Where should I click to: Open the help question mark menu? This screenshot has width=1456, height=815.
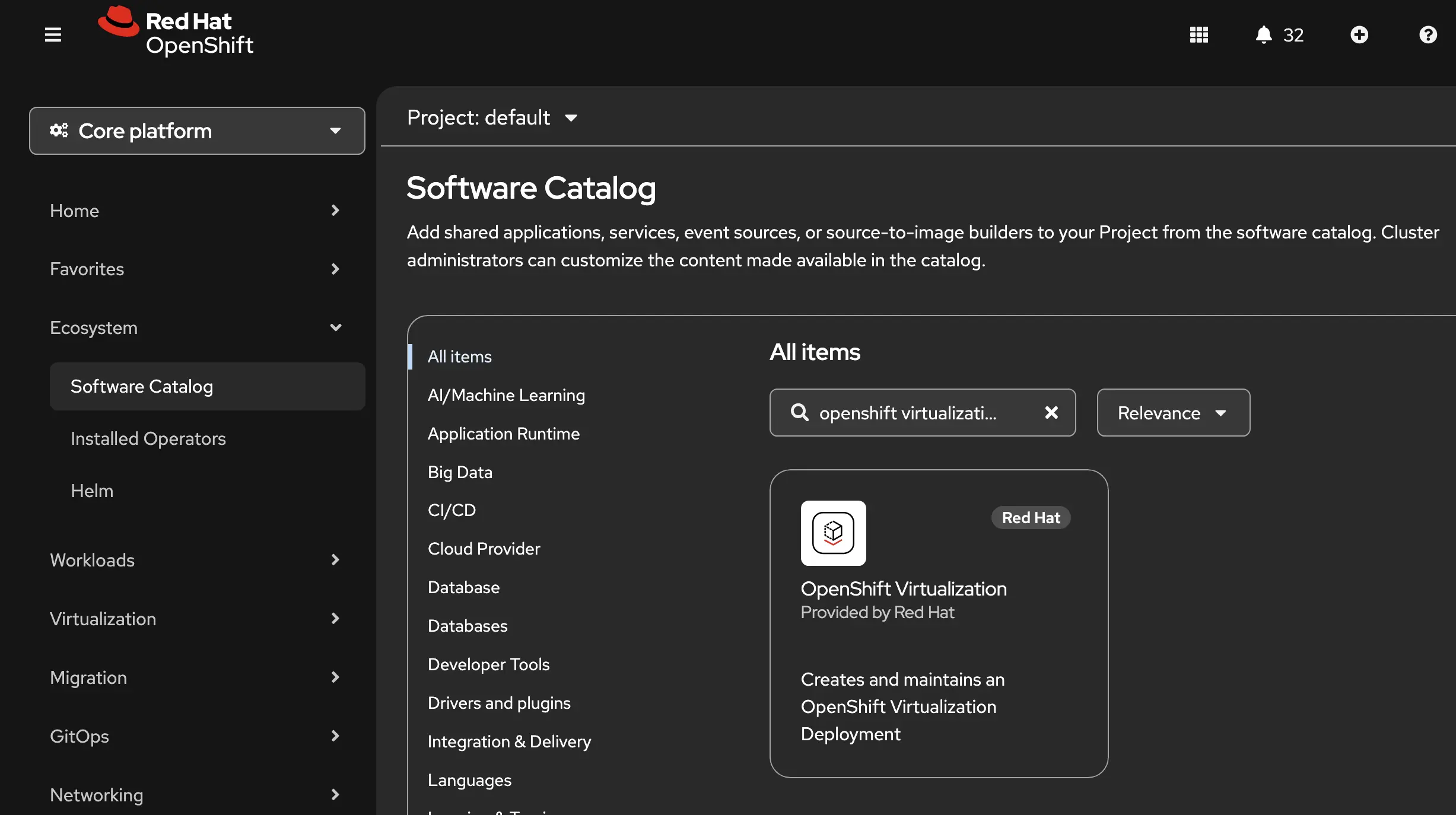click(1428, 34)
